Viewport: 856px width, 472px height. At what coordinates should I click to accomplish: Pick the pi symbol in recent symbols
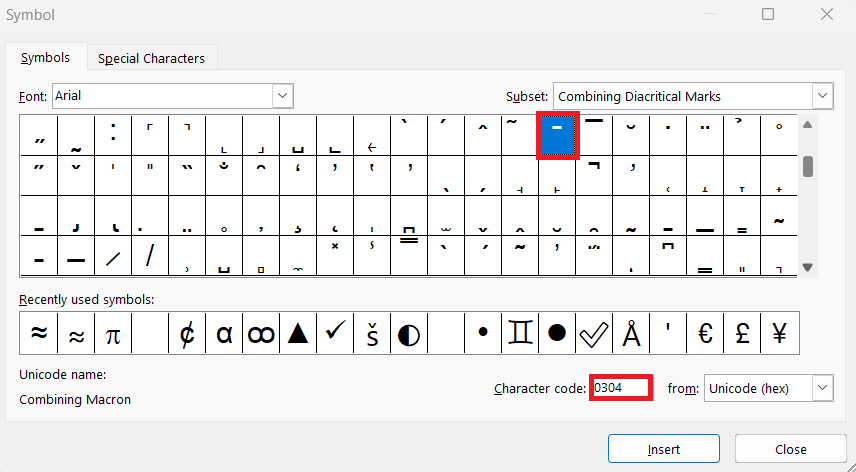(x=112, y=333)
